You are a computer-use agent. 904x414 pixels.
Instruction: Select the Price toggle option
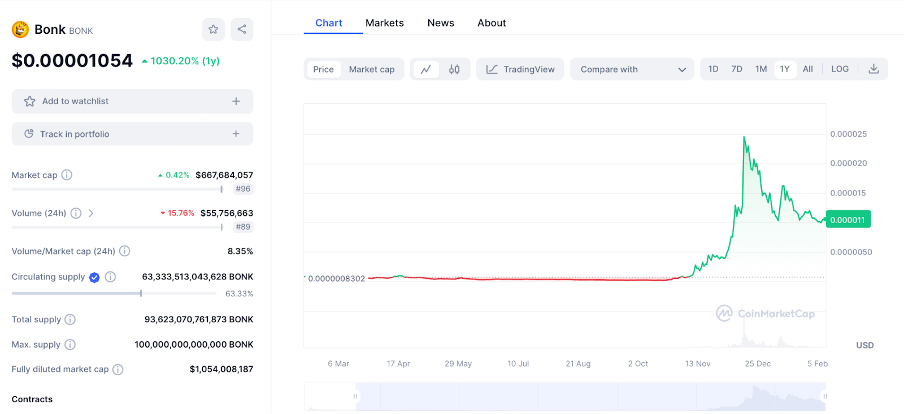point(323,69)
